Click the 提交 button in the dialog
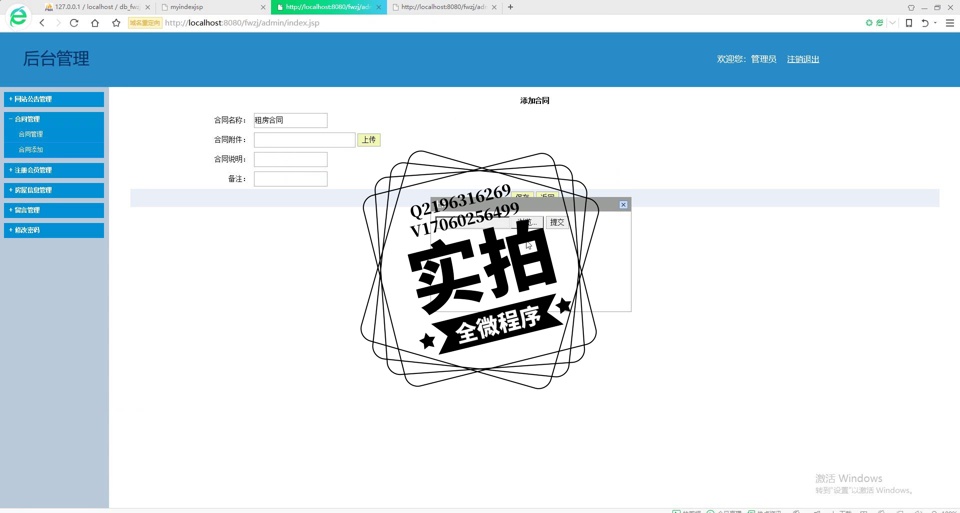This screenshot has width=960, height=513. (557, 222)
